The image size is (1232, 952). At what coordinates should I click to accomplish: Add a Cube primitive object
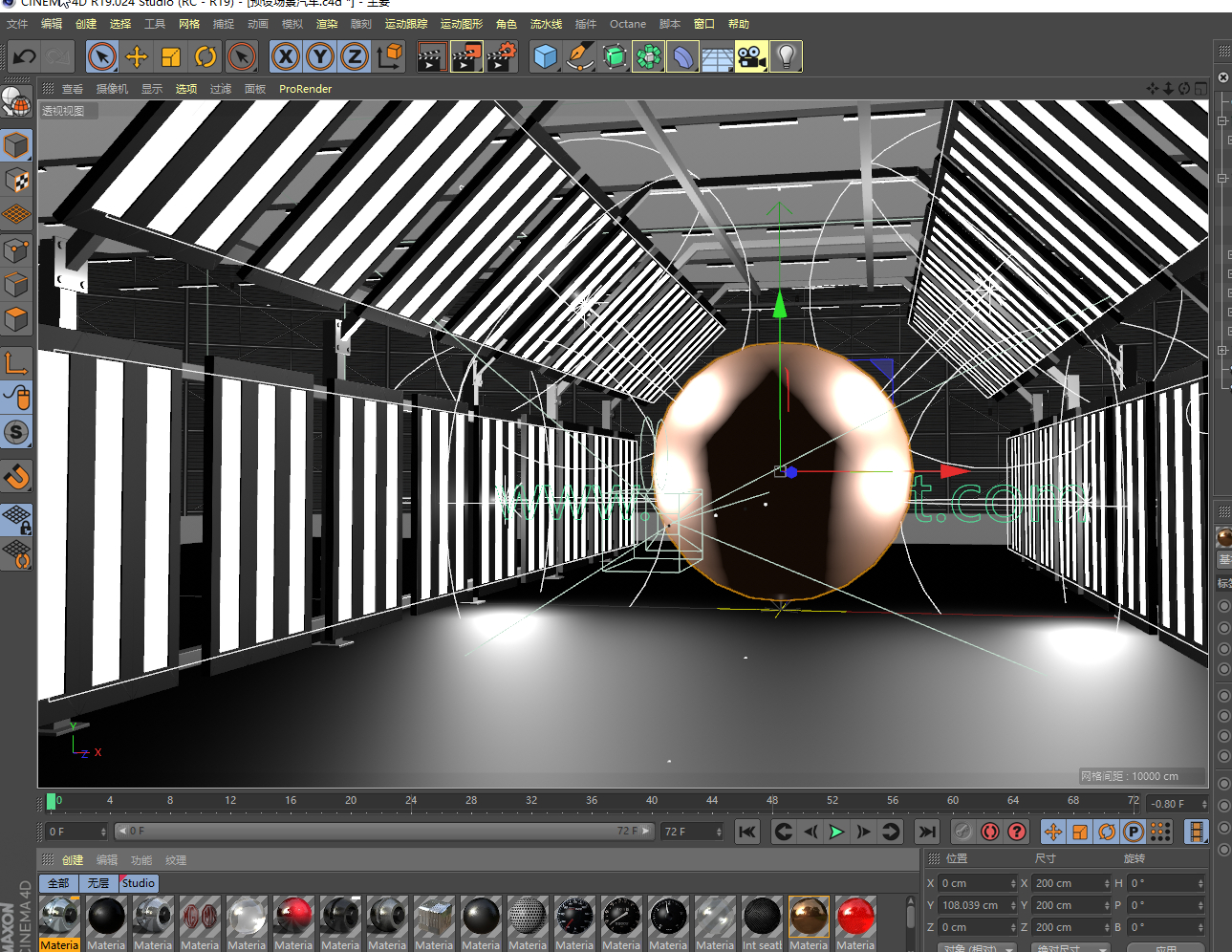click(x=546, y=57)
